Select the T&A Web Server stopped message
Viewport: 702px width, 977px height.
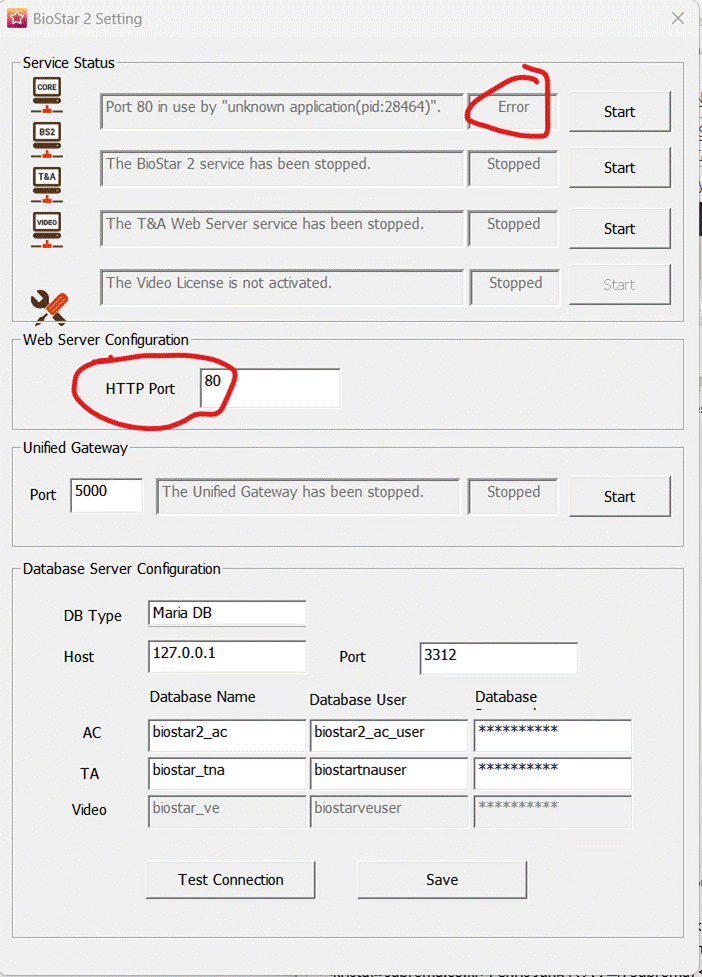[282, 228]
